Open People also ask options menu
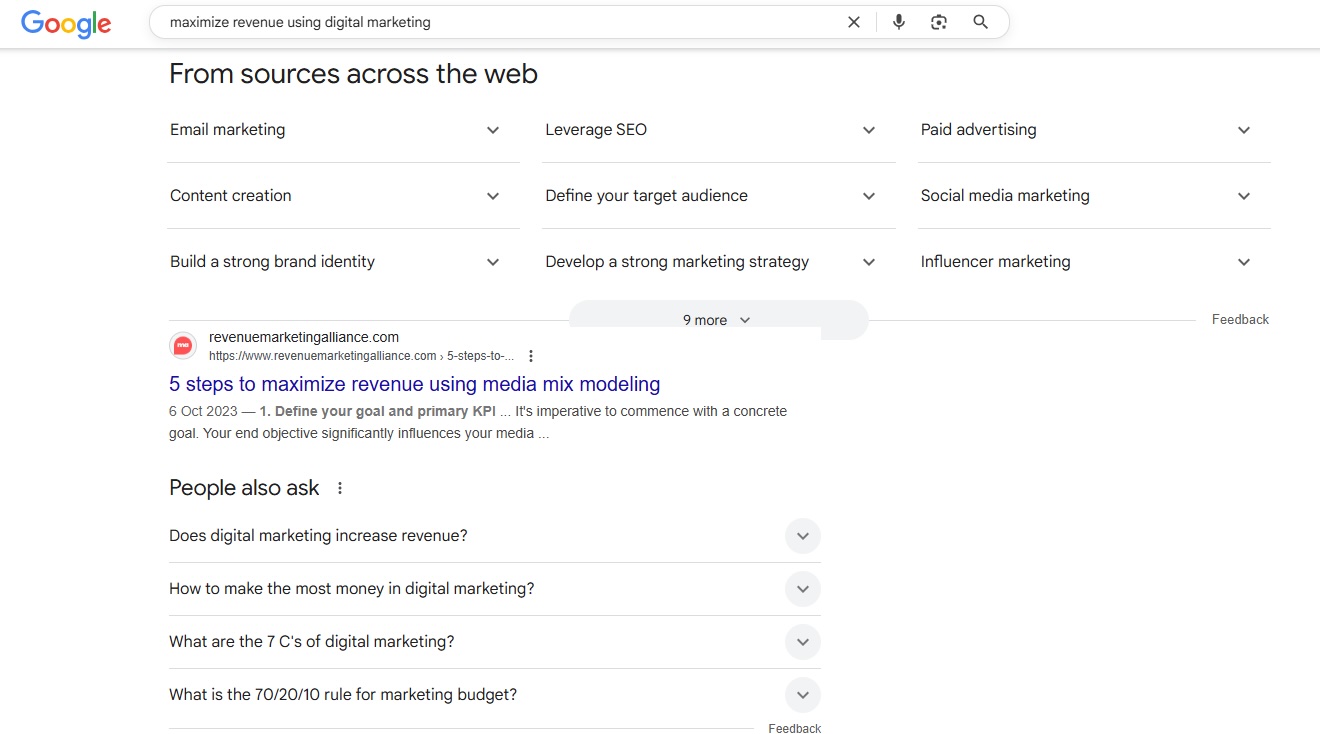This screenshot has height=734, width=1320. pyautogui.click(x=340, y=488)
